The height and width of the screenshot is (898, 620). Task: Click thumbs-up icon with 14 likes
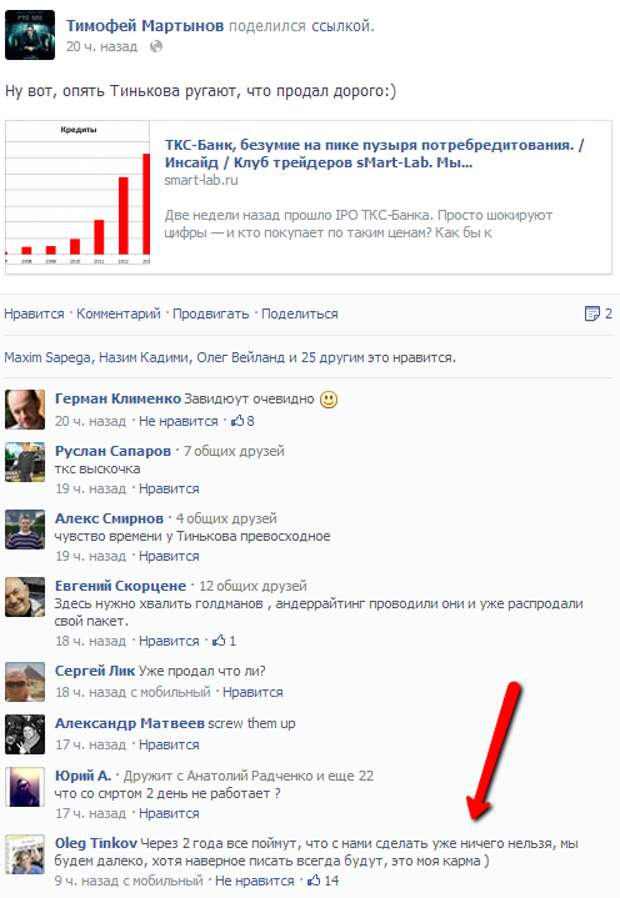(x=314, y=880)
